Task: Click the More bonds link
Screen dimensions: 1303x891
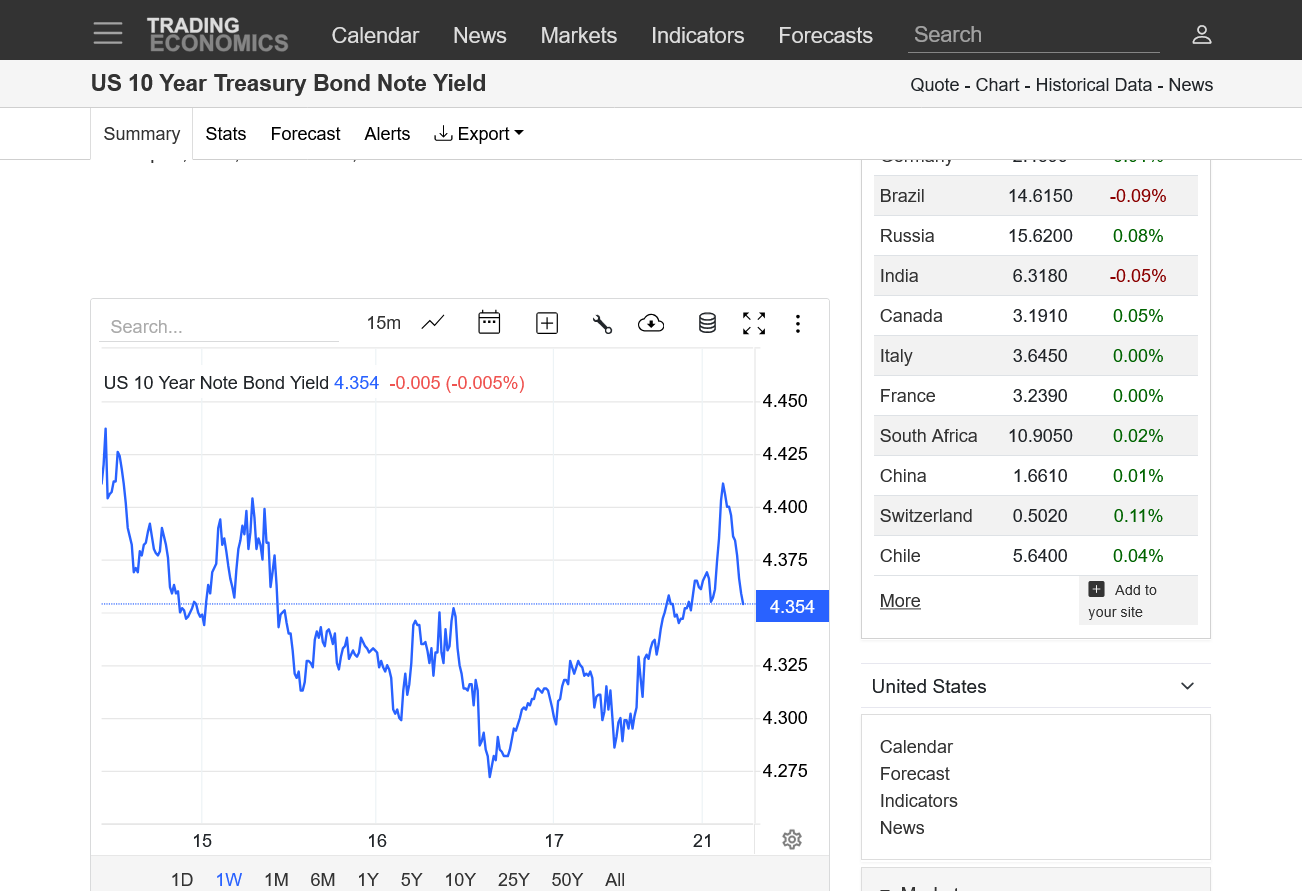Action: [x=900, y=601]
